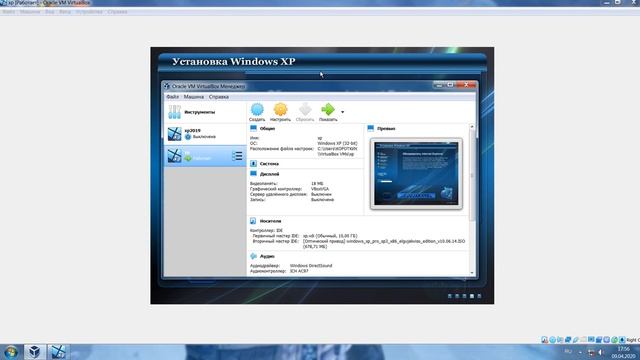Select Инструменты (Tools) in the VirtualBox Manager sidebar
The image size is (640, 360).
[205, 112]
